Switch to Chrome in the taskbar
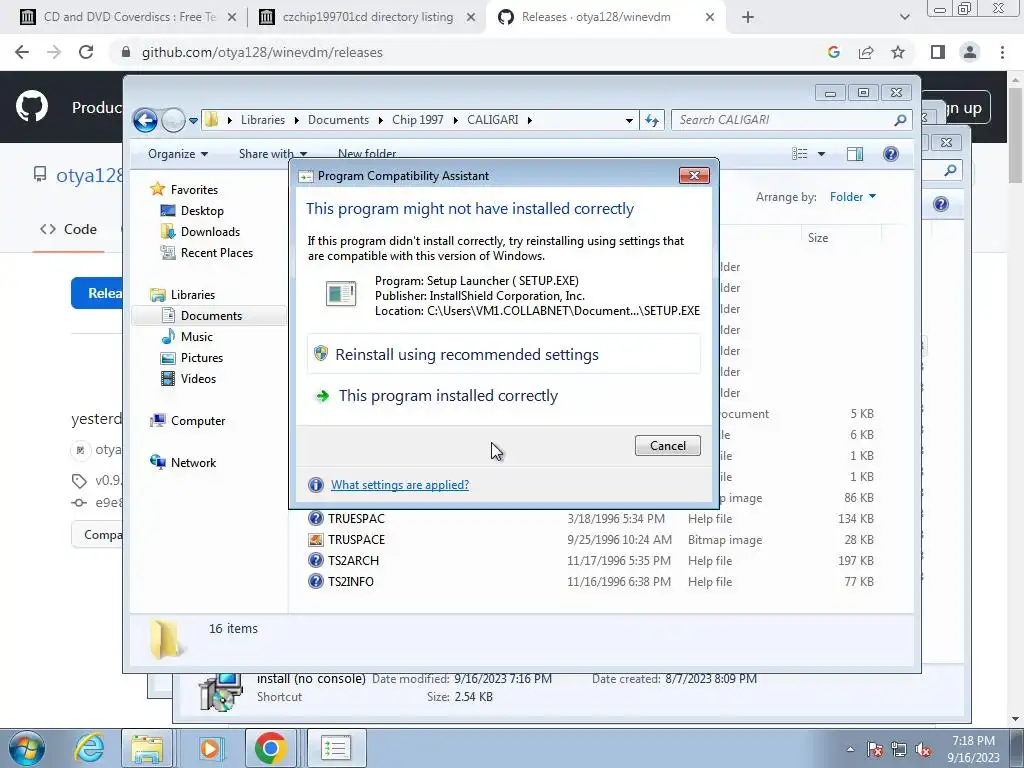This screenshot has width=1024, height=768. [270, 748]
